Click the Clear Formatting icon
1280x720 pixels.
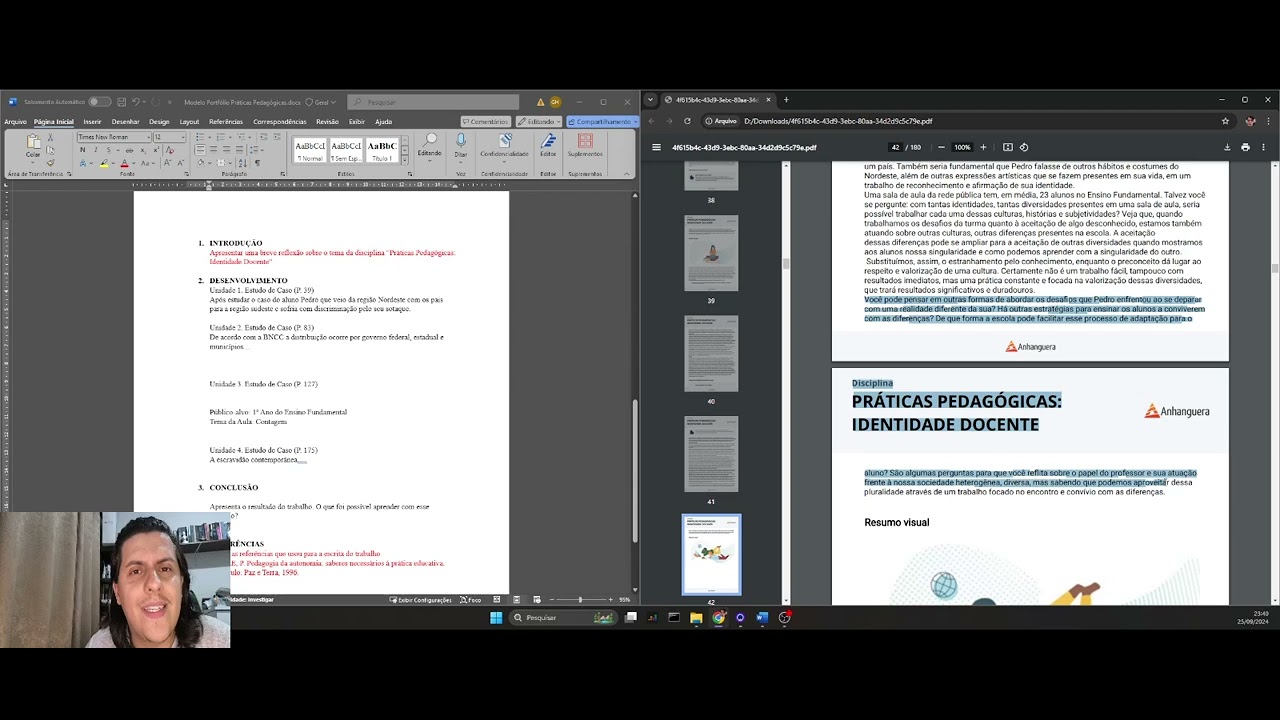click(x=170, y=150)
